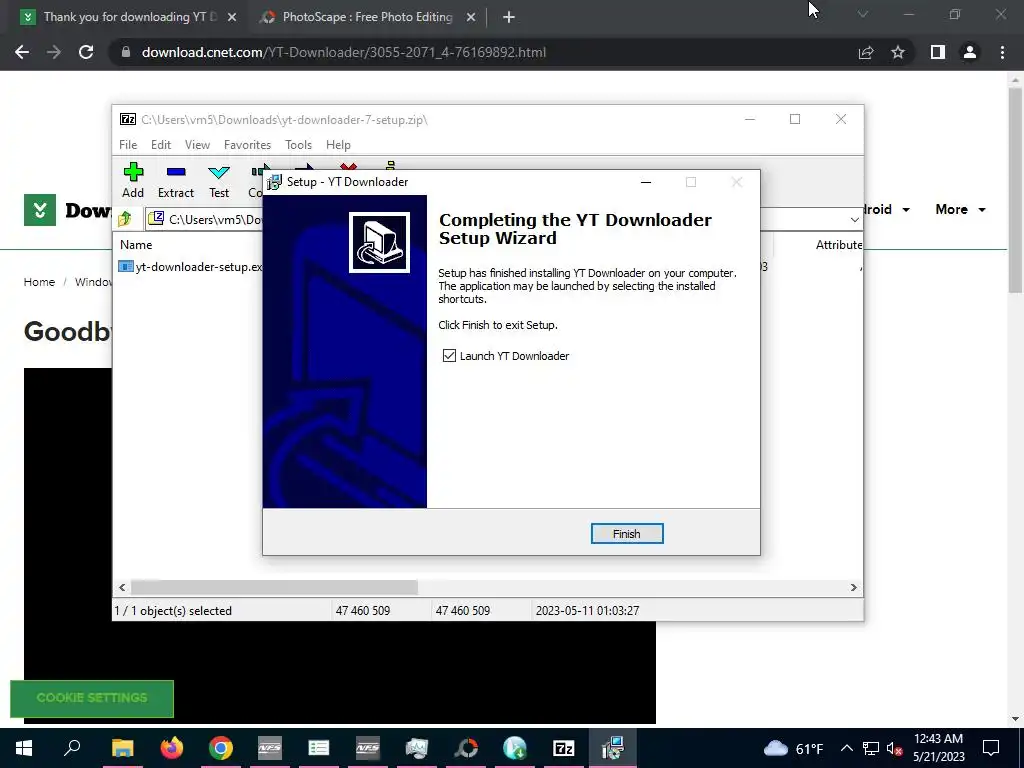Viewport: 1024px width, 768px height.
Task: Open PhotoScape icon in taskbar
Action: point(466,748)
